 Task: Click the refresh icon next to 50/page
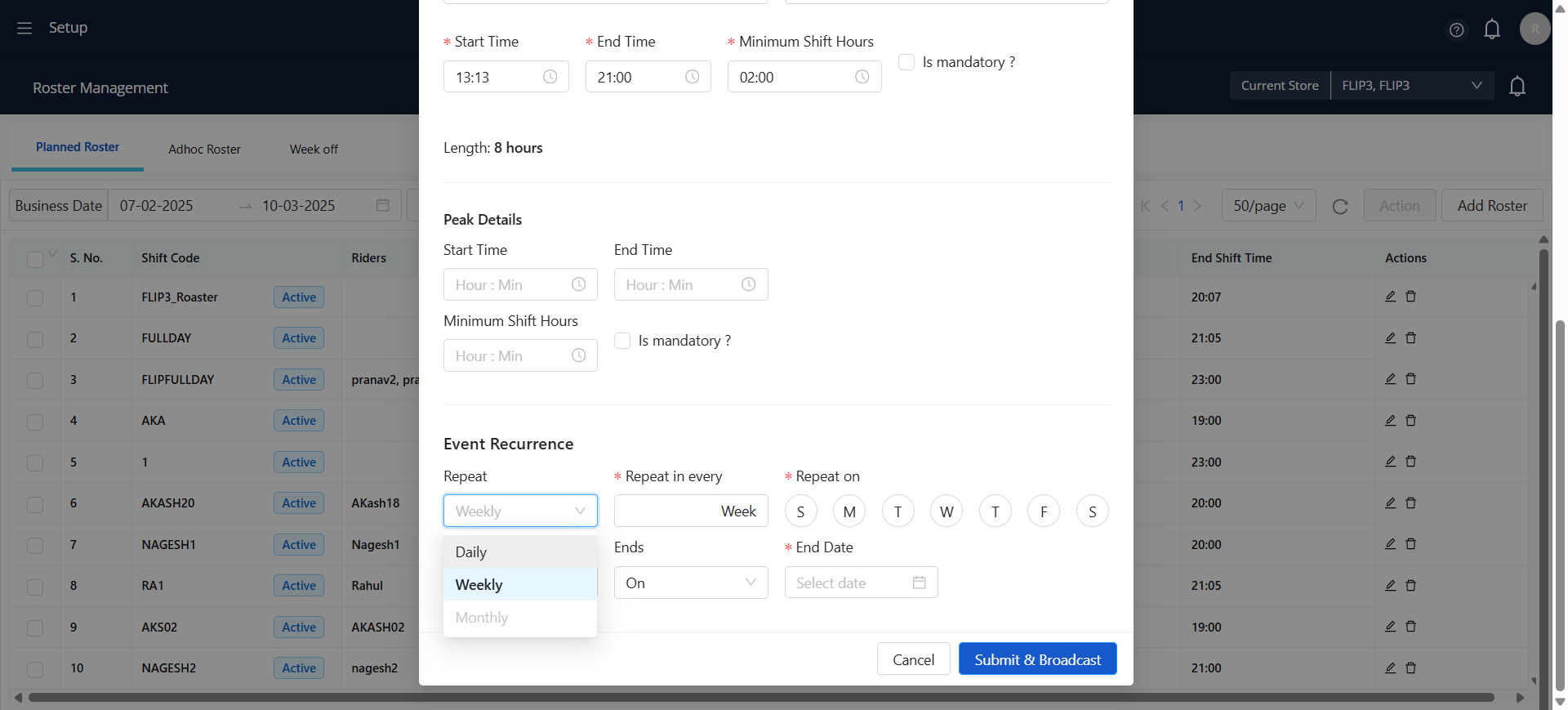[1340, 207]
